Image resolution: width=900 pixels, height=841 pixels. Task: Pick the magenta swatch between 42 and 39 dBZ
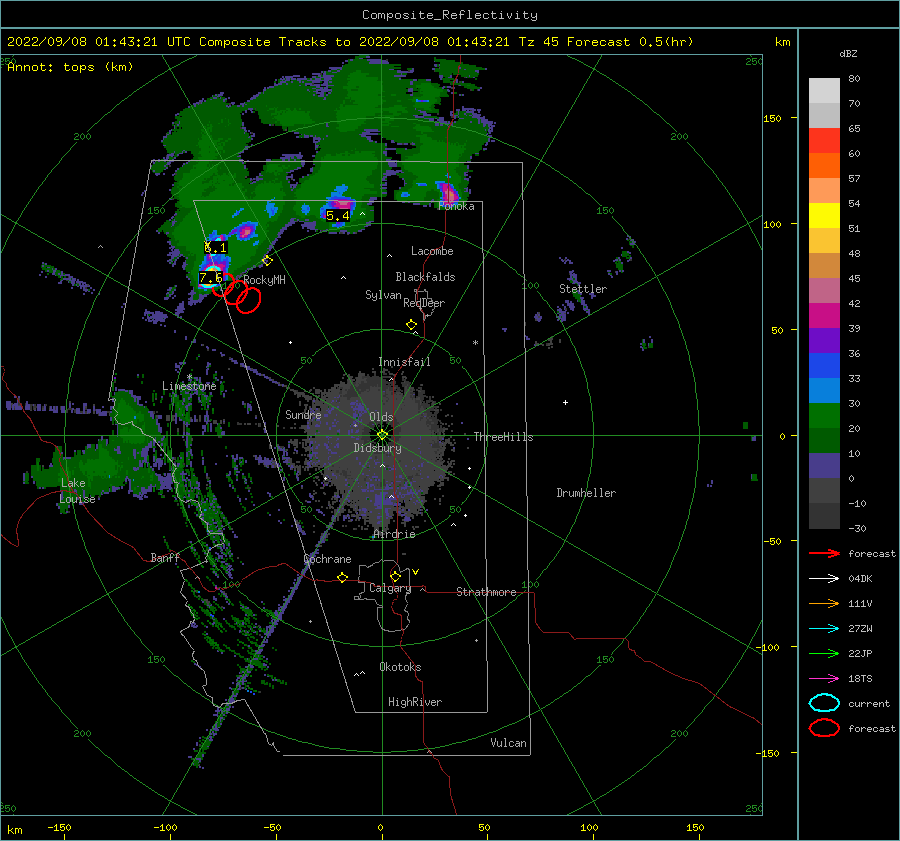pos(824,316)
